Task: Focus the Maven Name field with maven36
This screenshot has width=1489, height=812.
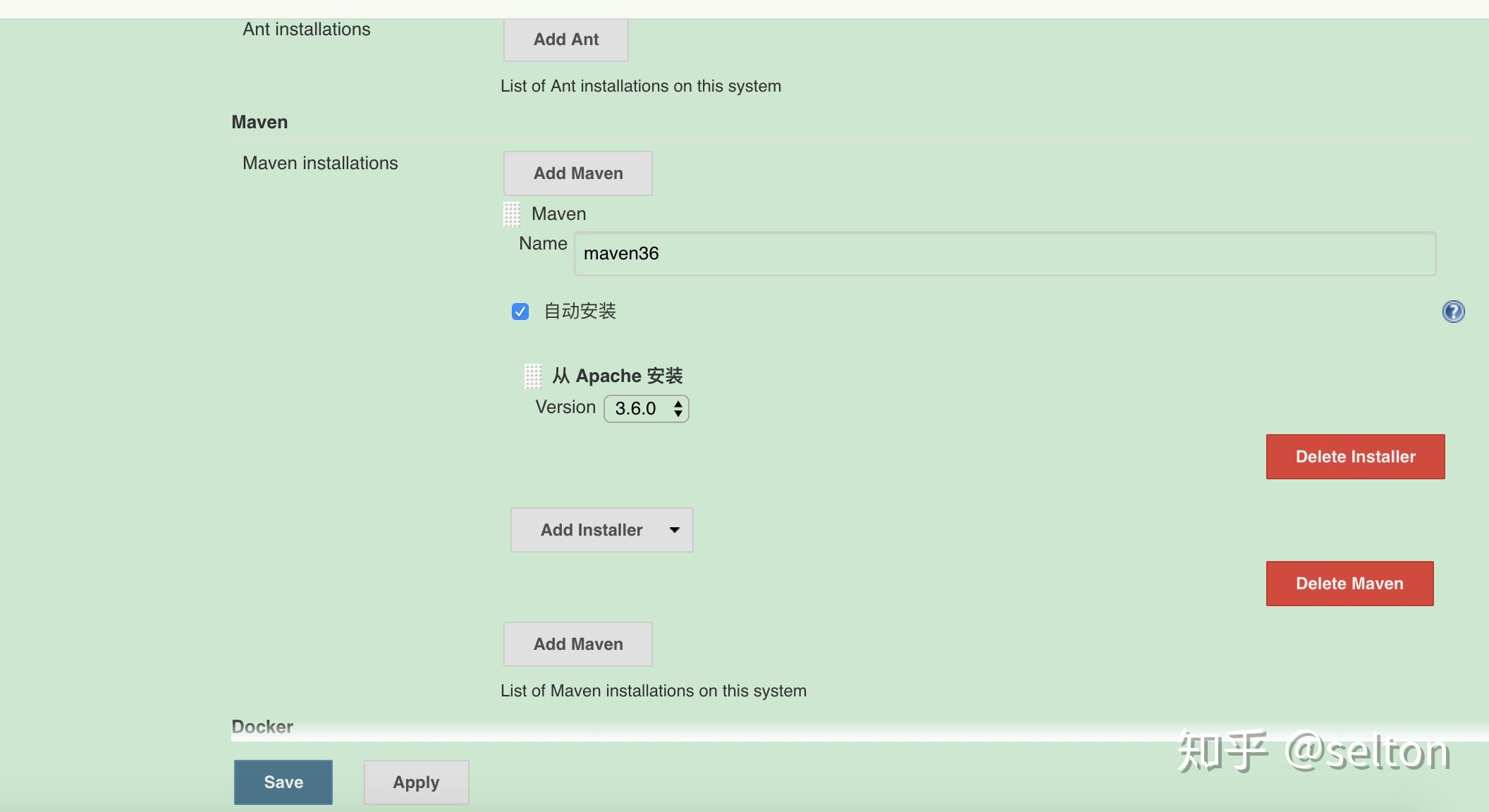Action: [1005, 254]
